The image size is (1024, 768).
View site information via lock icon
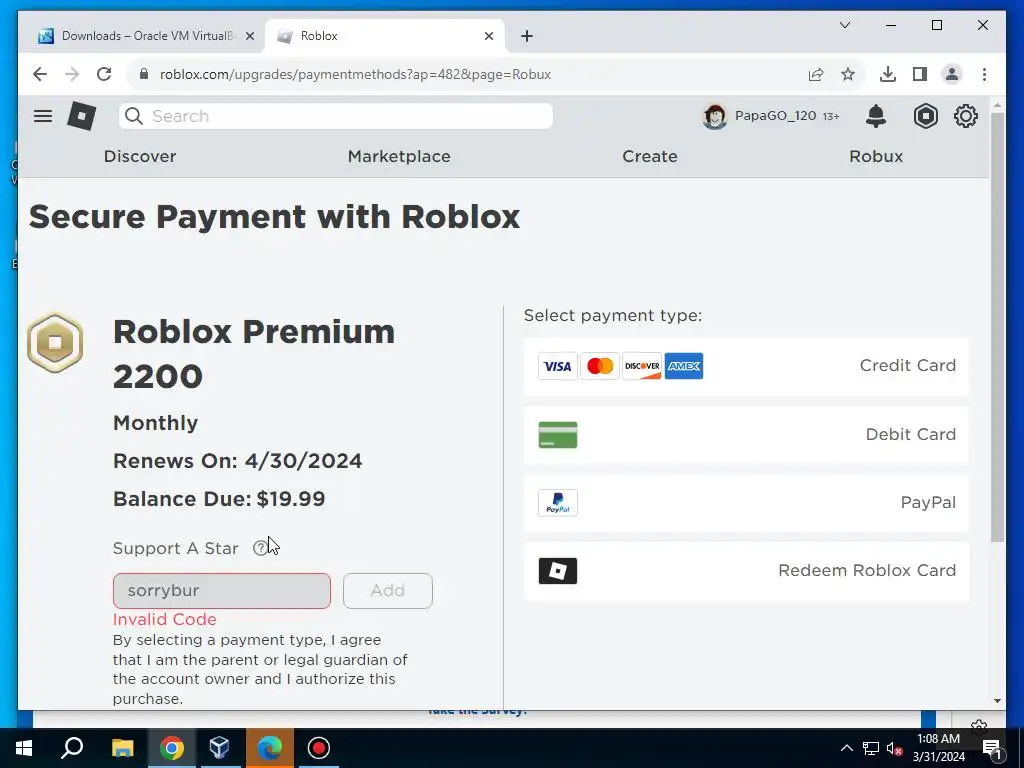144,74
